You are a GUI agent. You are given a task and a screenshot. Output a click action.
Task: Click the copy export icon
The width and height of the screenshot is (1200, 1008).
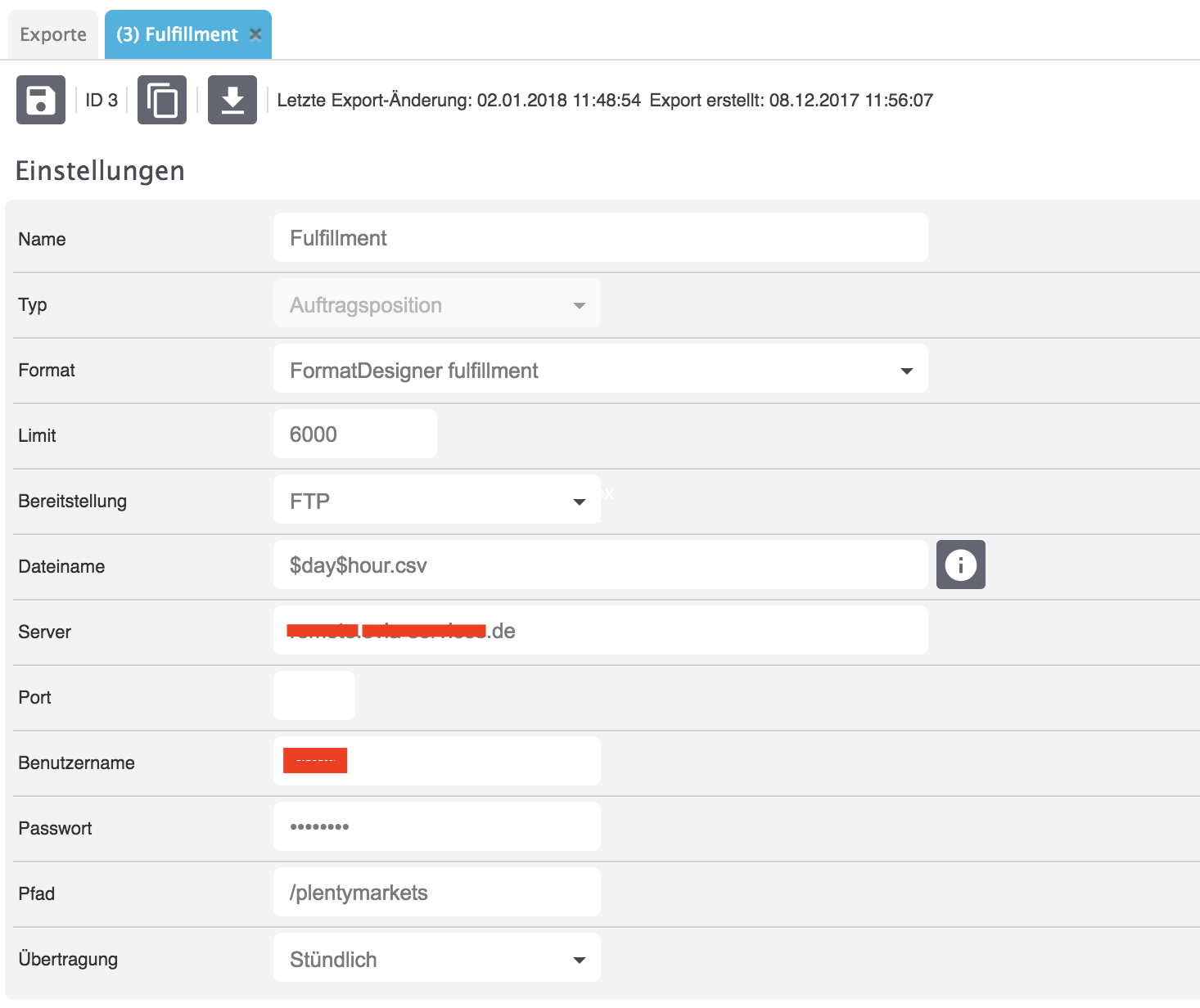point(162,100)
